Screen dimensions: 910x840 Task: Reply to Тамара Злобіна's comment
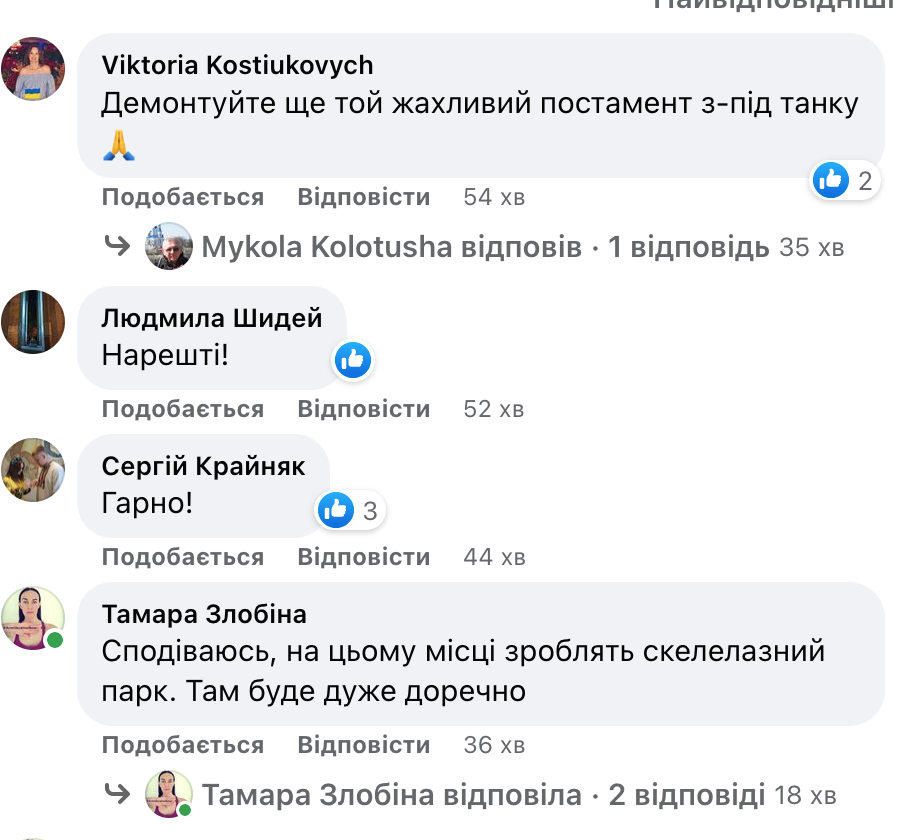click(364, 745)
